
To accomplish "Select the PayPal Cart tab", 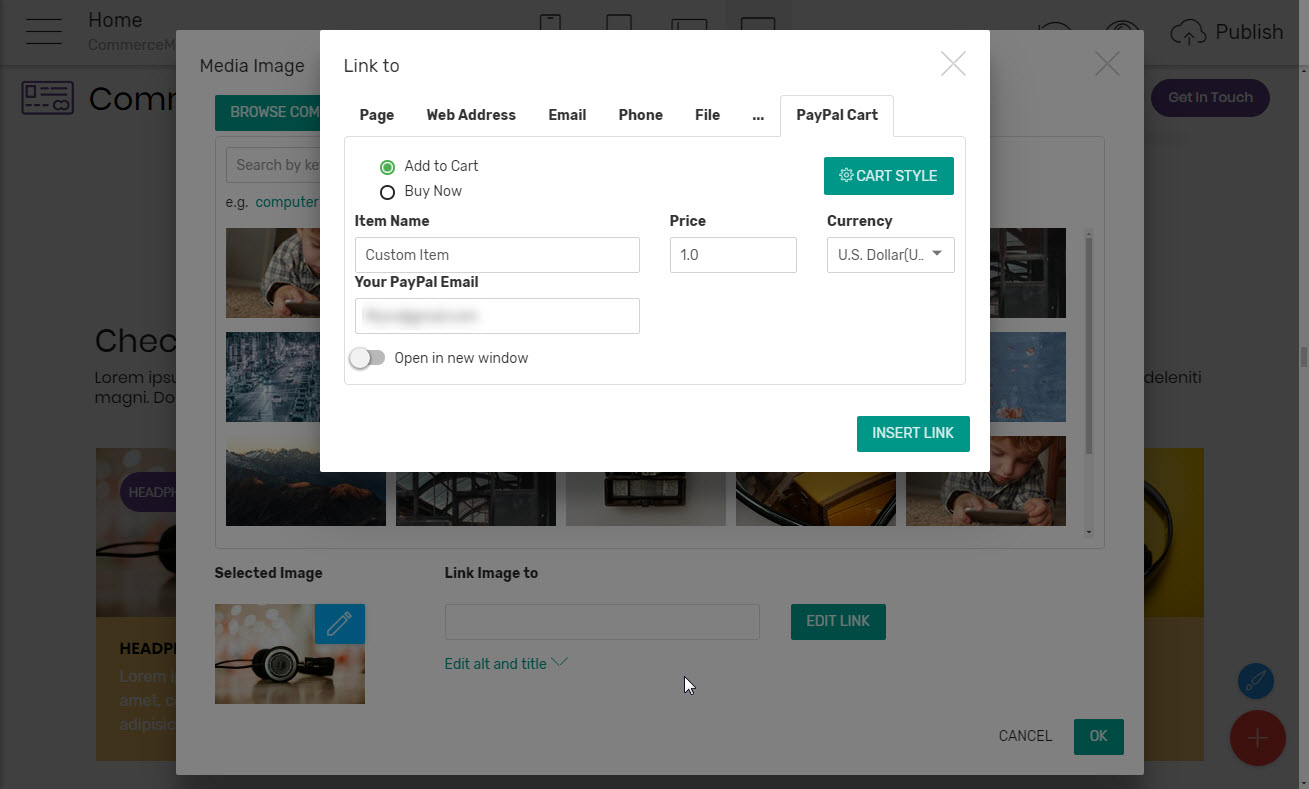I will pyautogui.click(x=837, y=115).
